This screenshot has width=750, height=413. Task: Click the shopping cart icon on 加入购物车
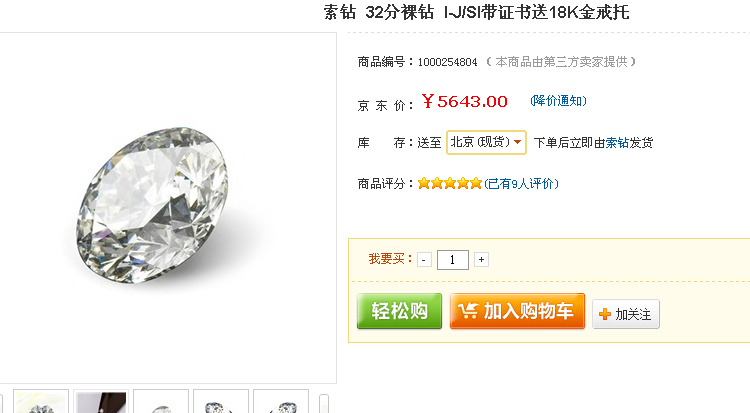tap(467, 311)
